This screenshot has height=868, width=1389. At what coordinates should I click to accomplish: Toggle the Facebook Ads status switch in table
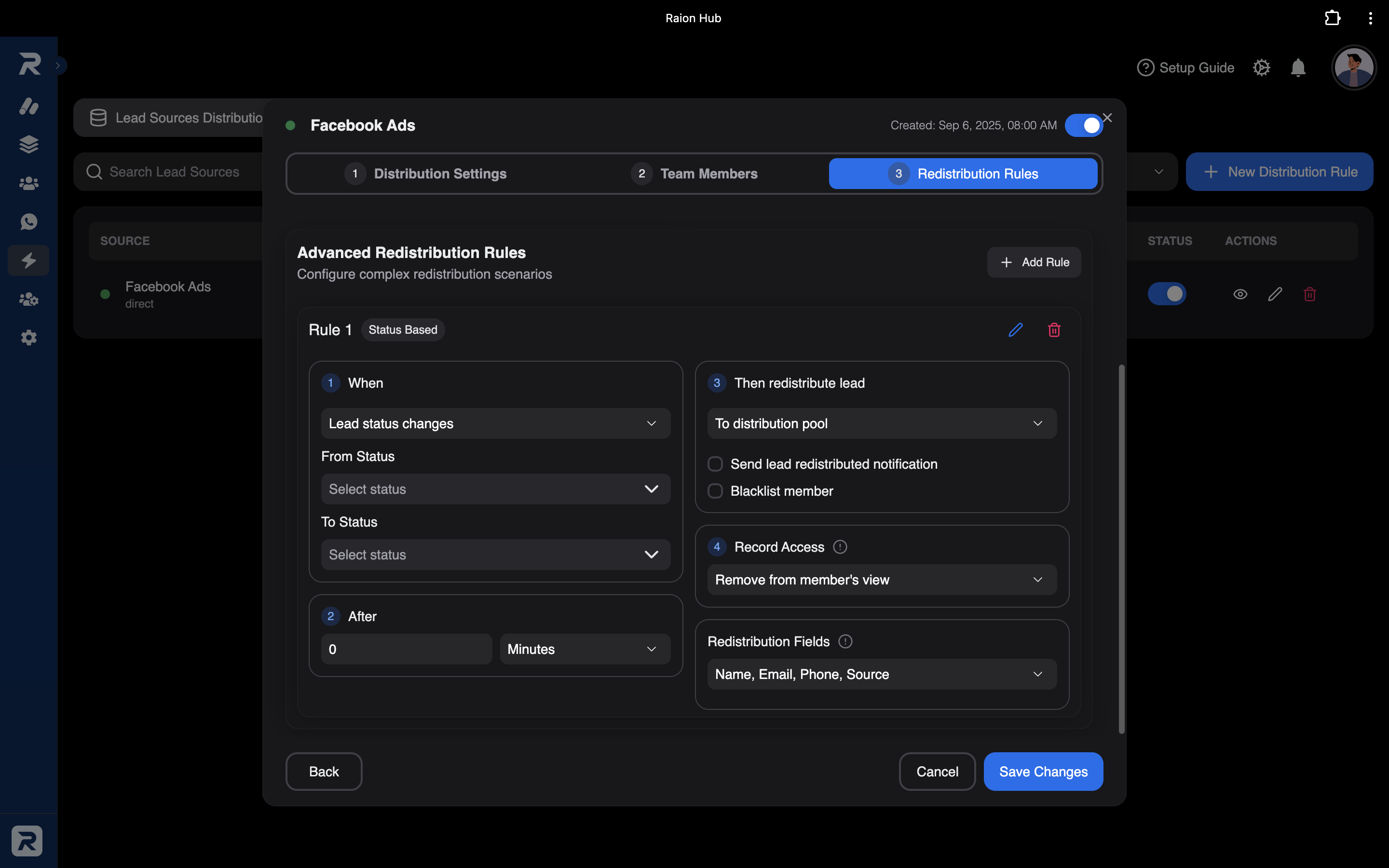pos(1167,294)
